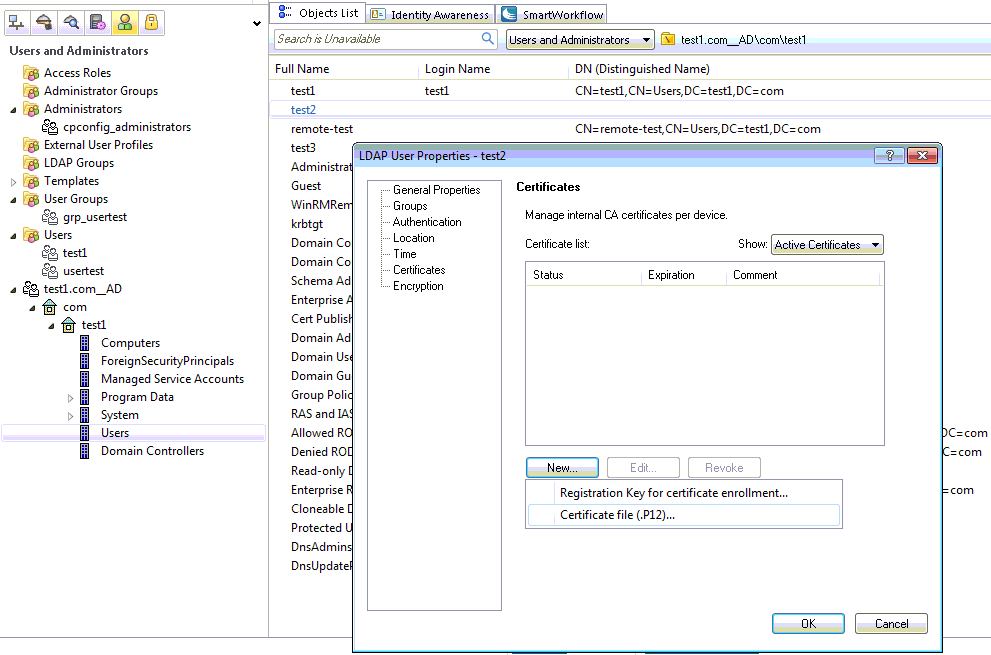The height and width of the screenshot is (655, 991).
Task: Click the Edit... certificate button
Action: (x=643, y=468)
